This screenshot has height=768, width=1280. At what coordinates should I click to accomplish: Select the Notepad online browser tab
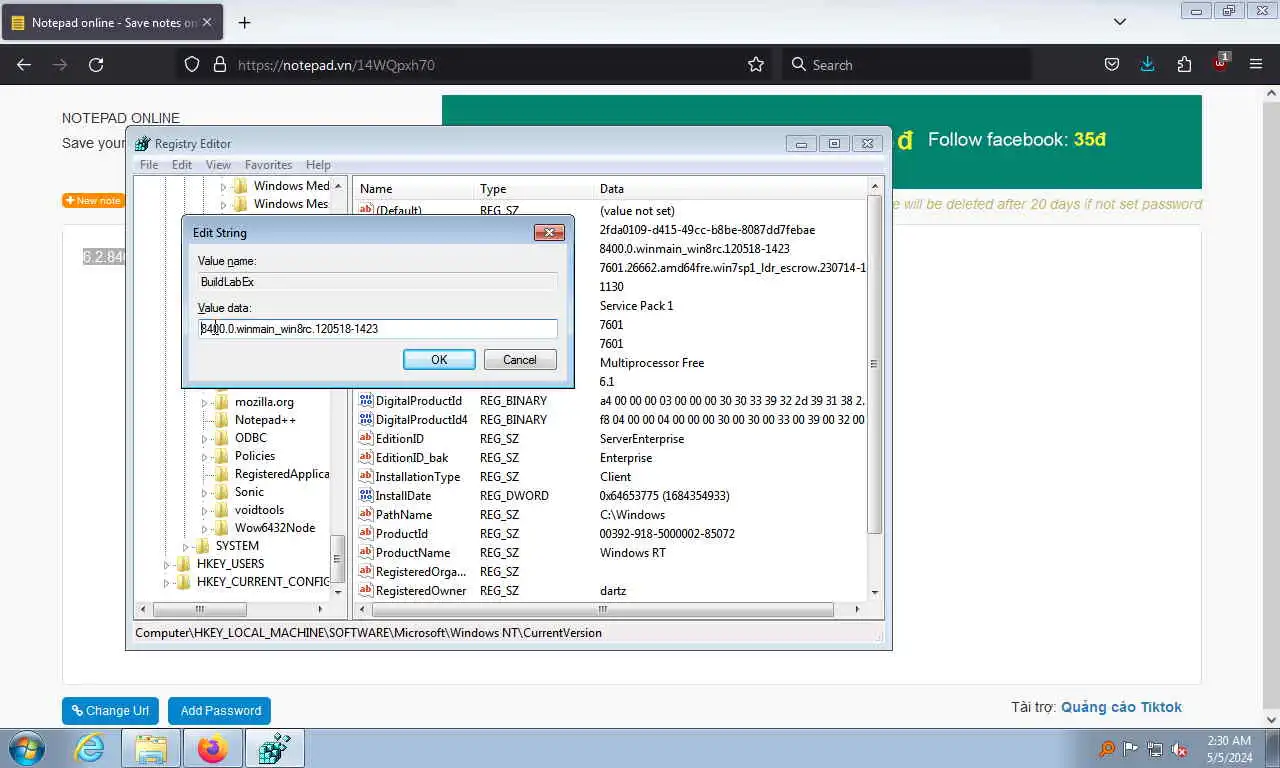tap(113, 22)
